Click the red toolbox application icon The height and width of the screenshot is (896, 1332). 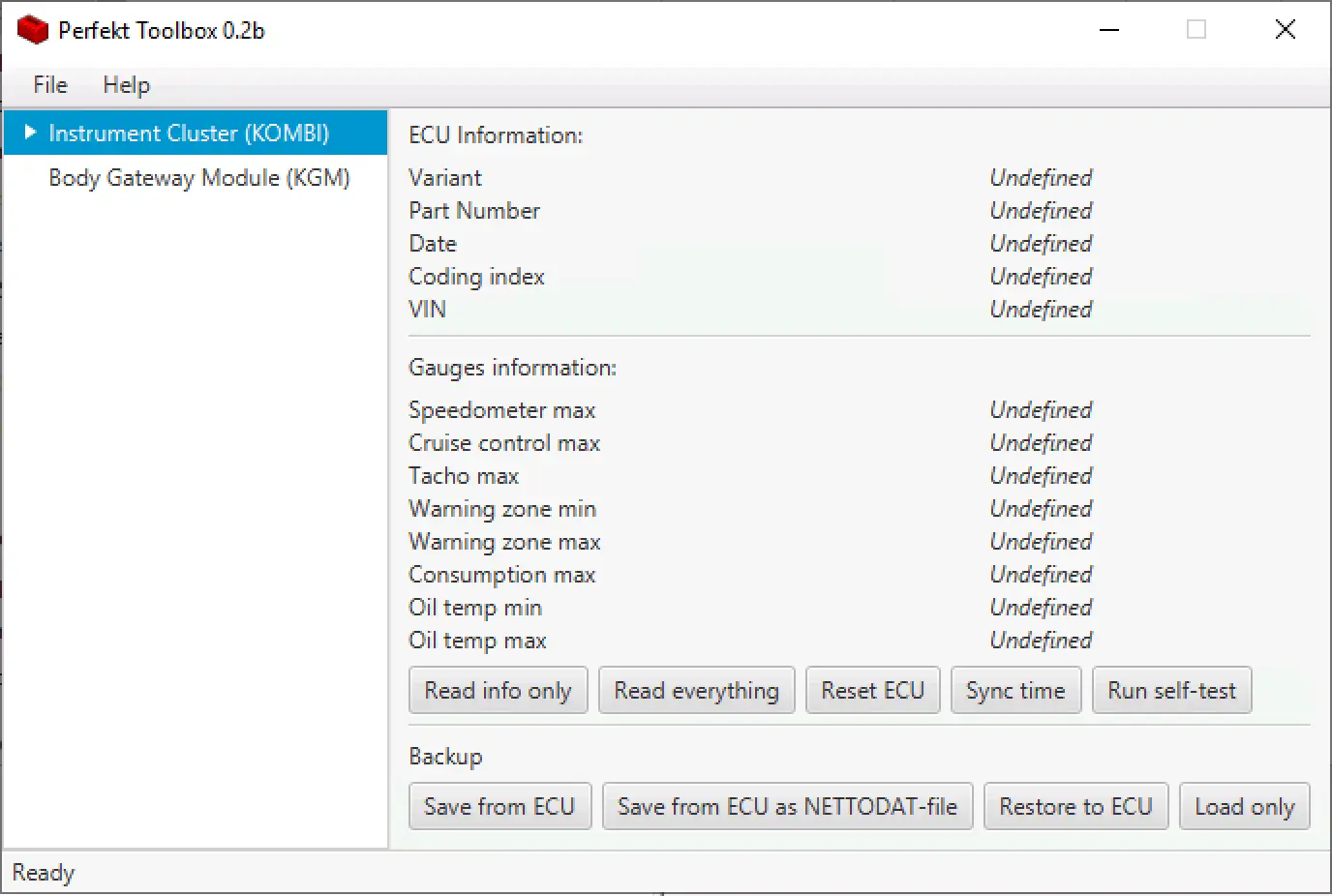32,29
